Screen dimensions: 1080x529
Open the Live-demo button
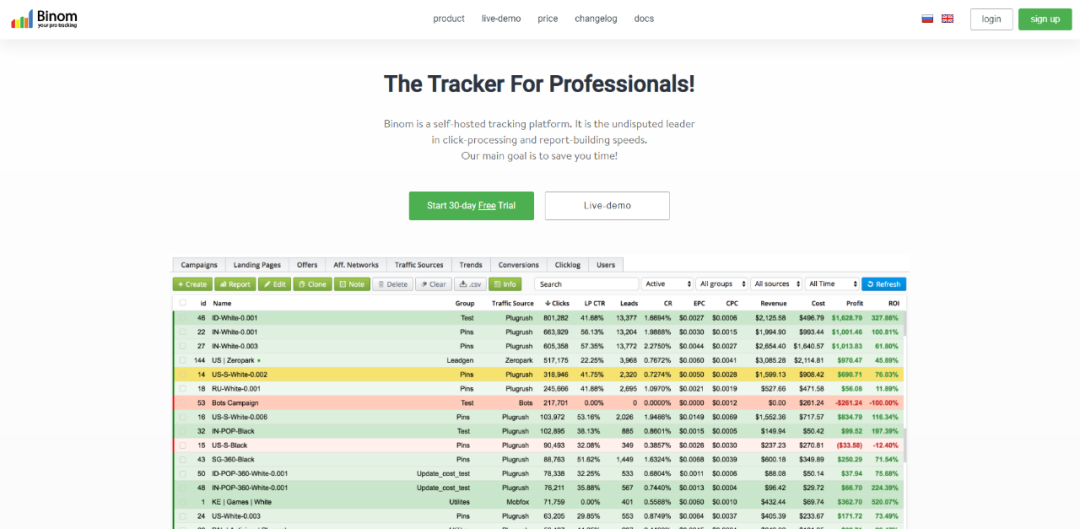point(607,205)
